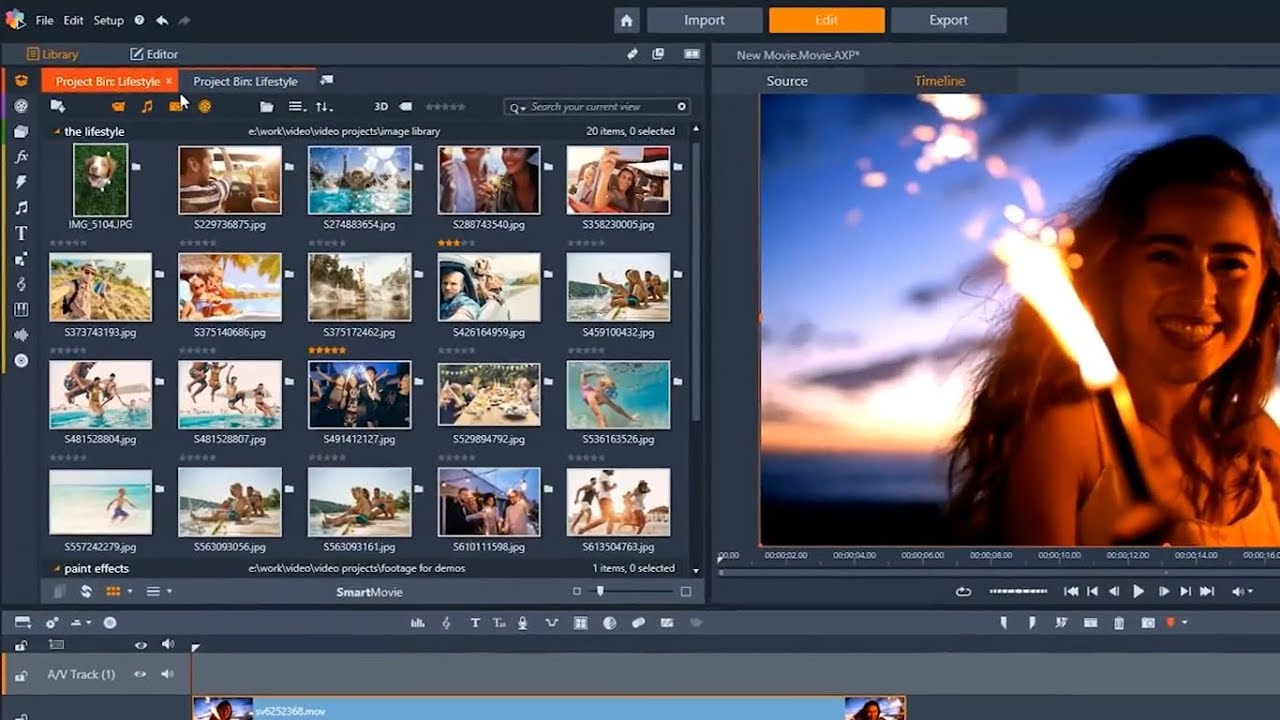Clear the library search field
1280x720 pixels.
click(682, 106)
